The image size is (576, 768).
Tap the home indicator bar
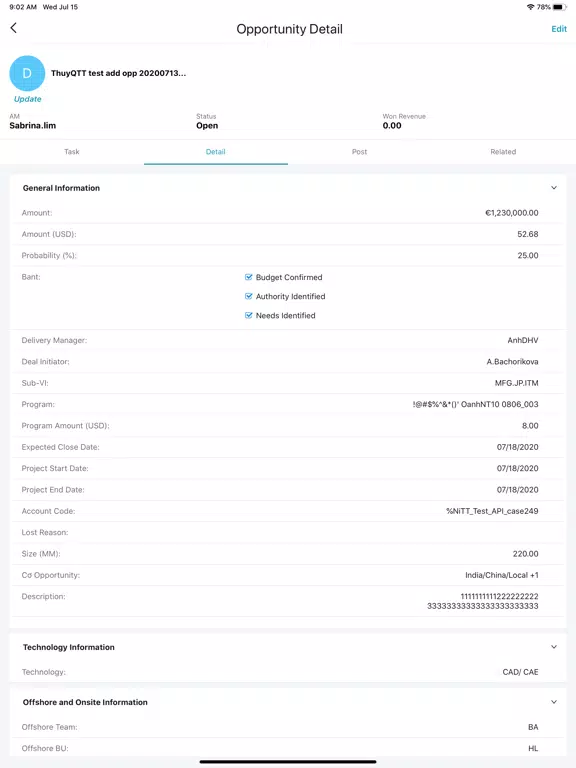coord(288,762)
